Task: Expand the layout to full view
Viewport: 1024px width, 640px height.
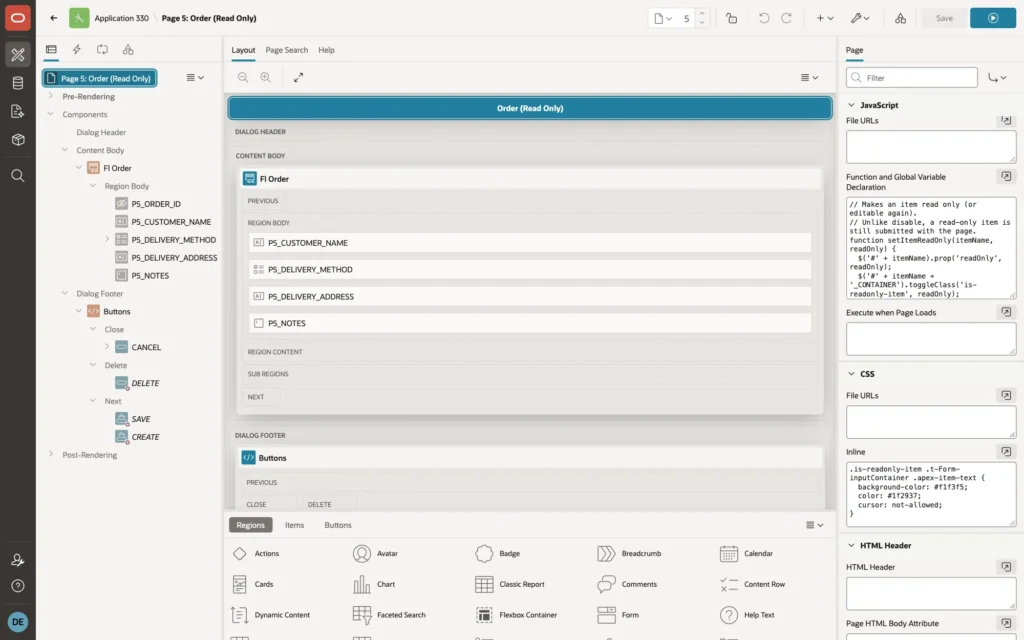Action: [x=298, y=77]
